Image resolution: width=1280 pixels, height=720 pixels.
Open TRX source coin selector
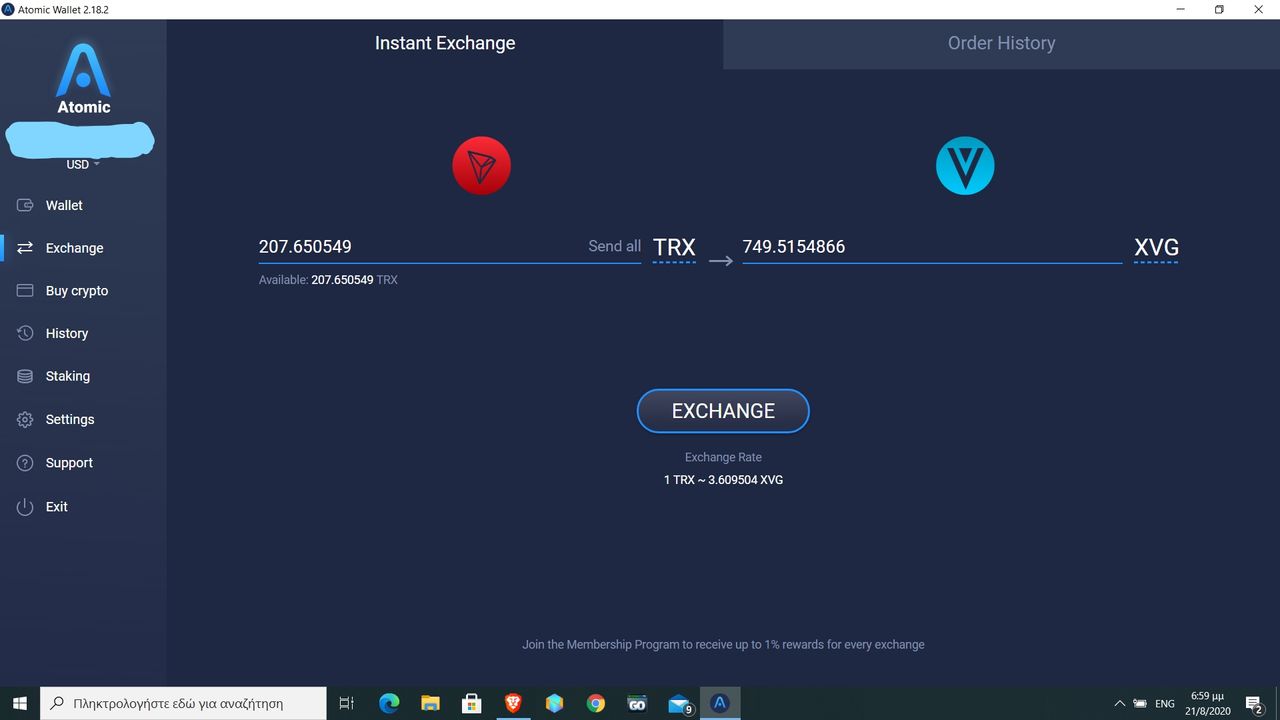[x=674, y=248]
